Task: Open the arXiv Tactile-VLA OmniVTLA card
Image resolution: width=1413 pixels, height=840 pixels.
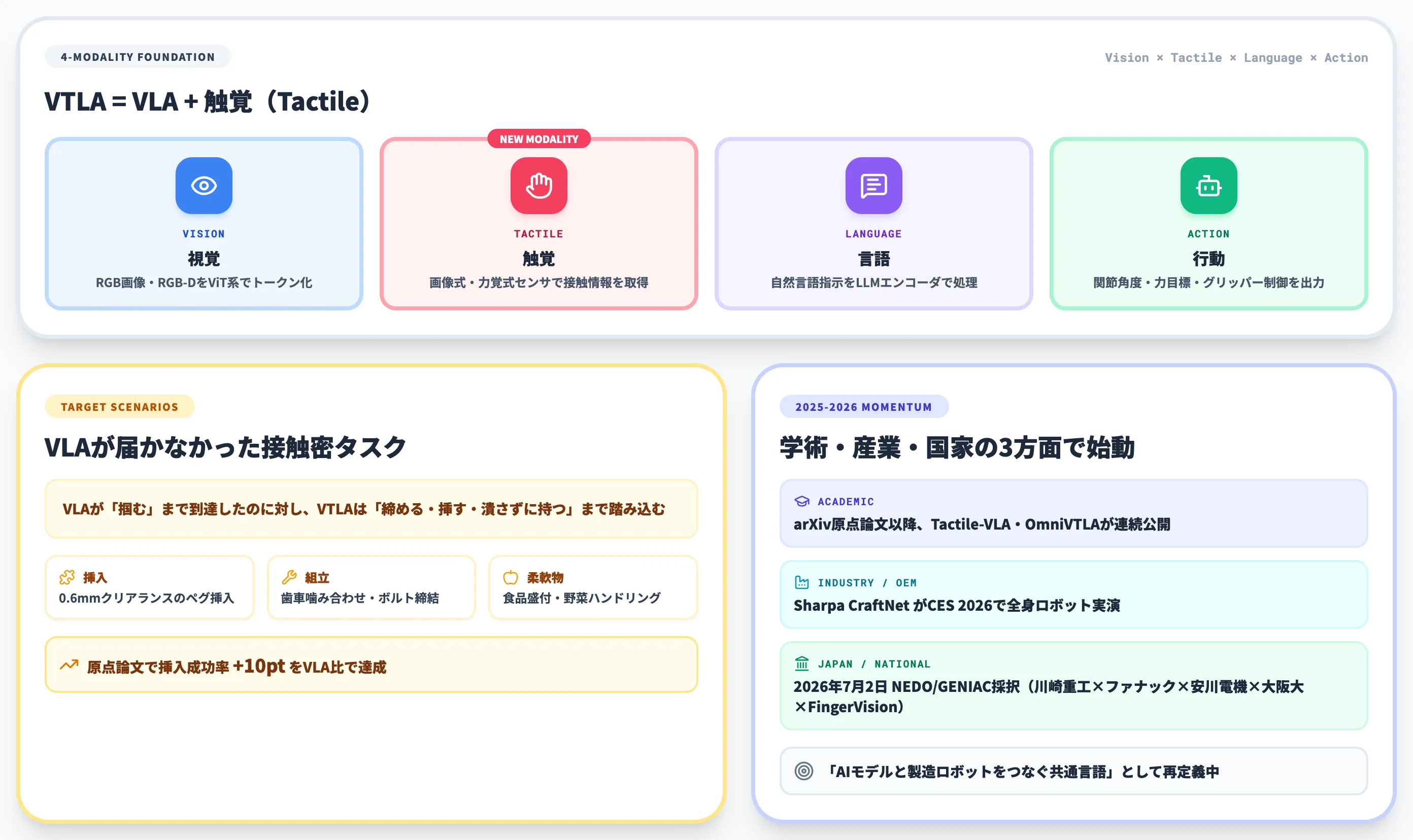Action: click(1073, 513)
